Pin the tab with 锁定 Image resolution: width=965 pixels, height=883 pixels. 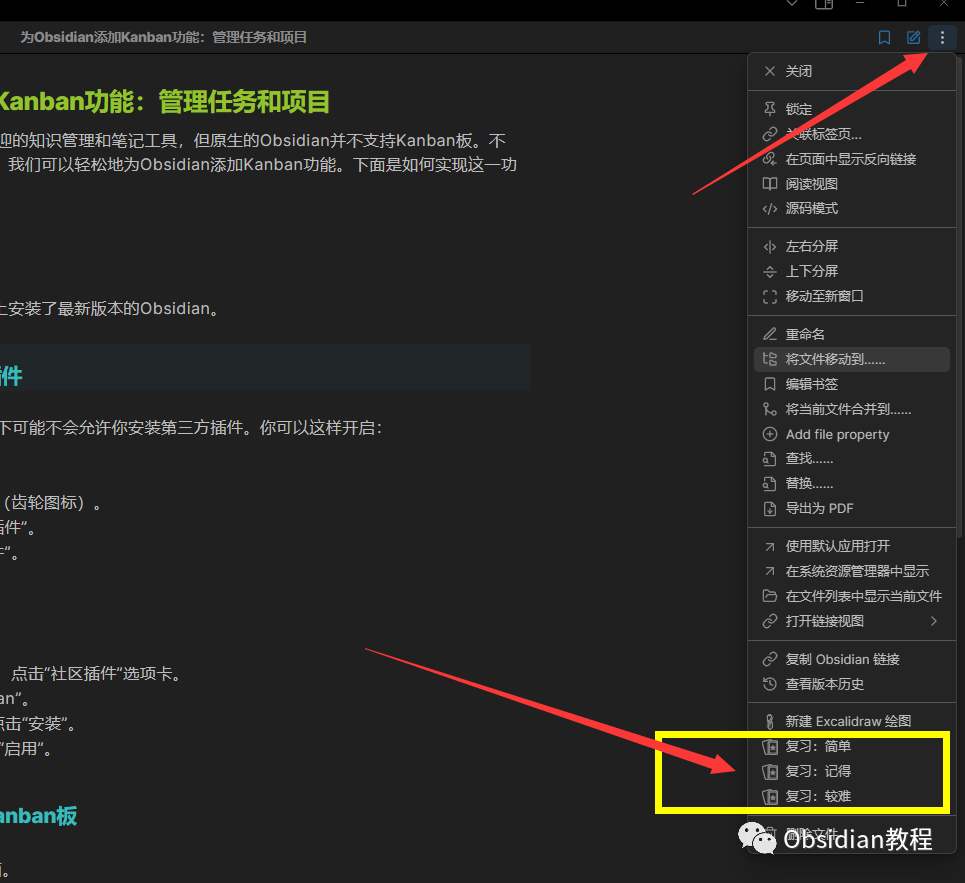852,109
